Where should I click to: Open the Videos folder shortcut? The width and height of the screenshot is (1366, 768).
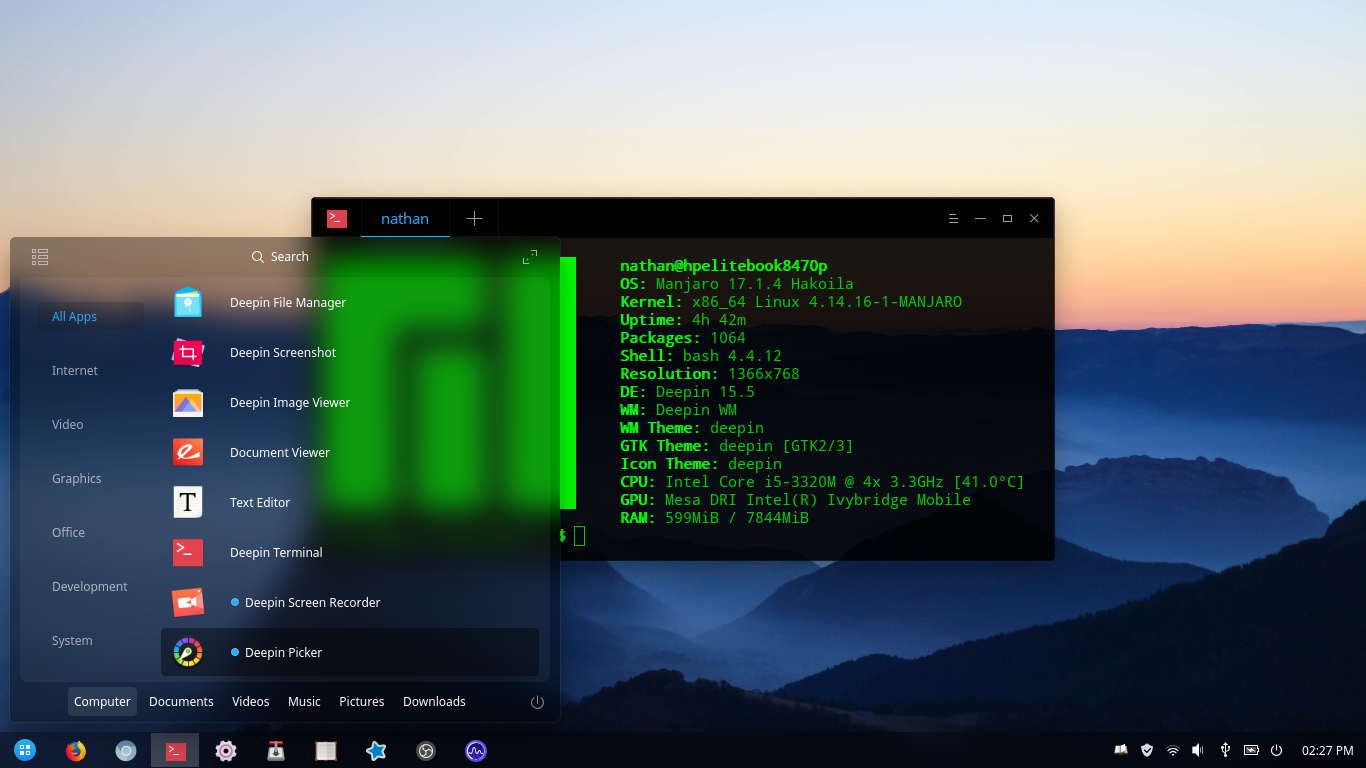(x=251, y=702)
